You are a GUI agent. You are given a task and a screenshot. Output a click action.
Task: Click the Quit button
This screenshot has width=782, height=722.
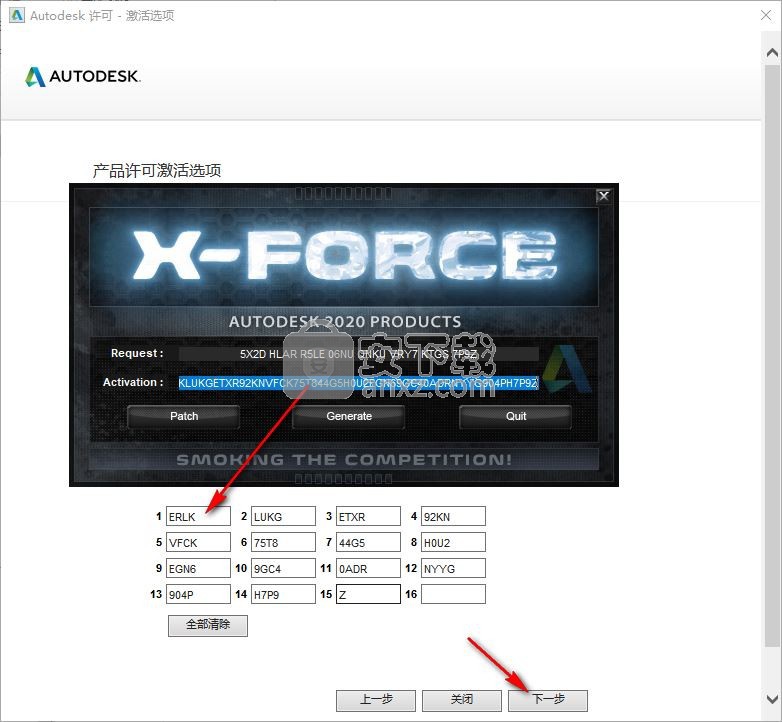pyautogui.click(x=515, y=416)
